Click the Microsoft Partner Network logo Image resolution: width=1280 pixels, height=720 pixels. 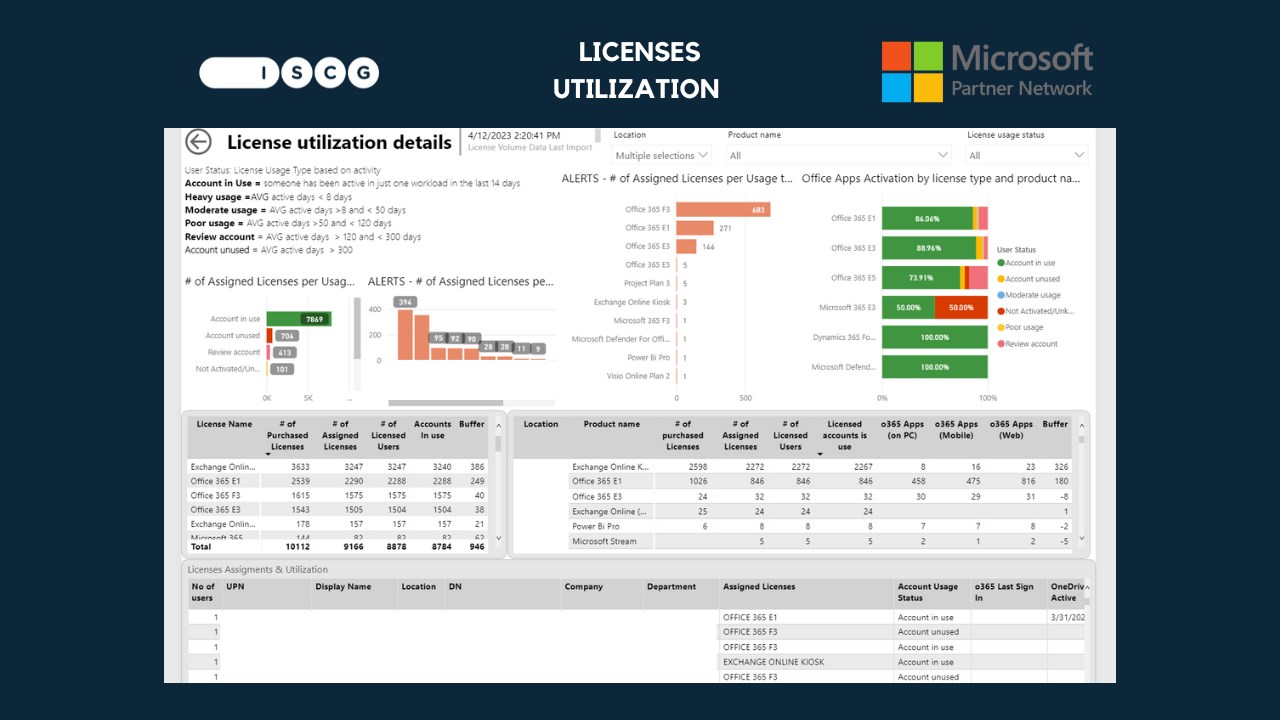(x=987, y=72)
